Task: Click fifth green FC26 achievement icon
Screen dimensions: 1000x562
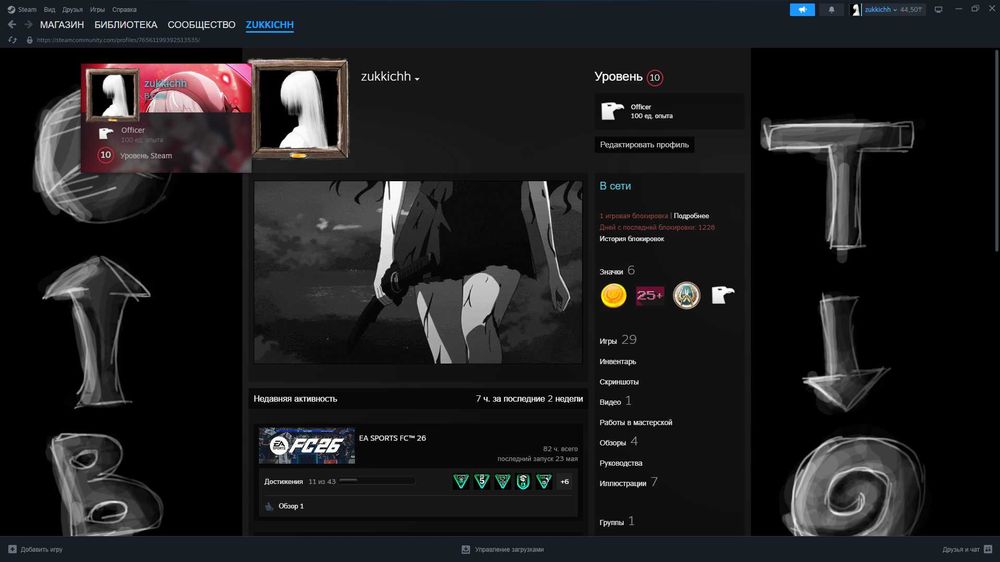Action: tap(544, 482)
